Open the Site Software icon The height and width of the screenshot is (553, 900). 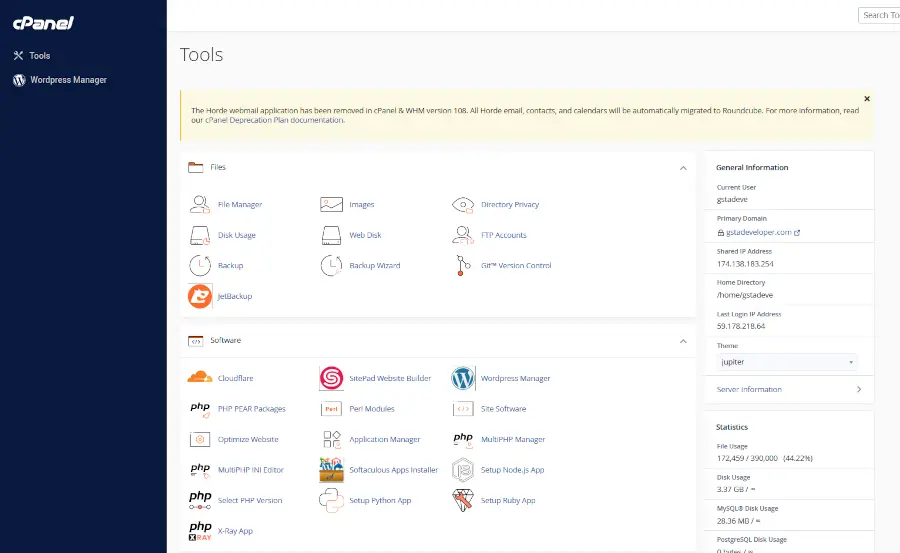pyautogui.click(x=463, y=409)
